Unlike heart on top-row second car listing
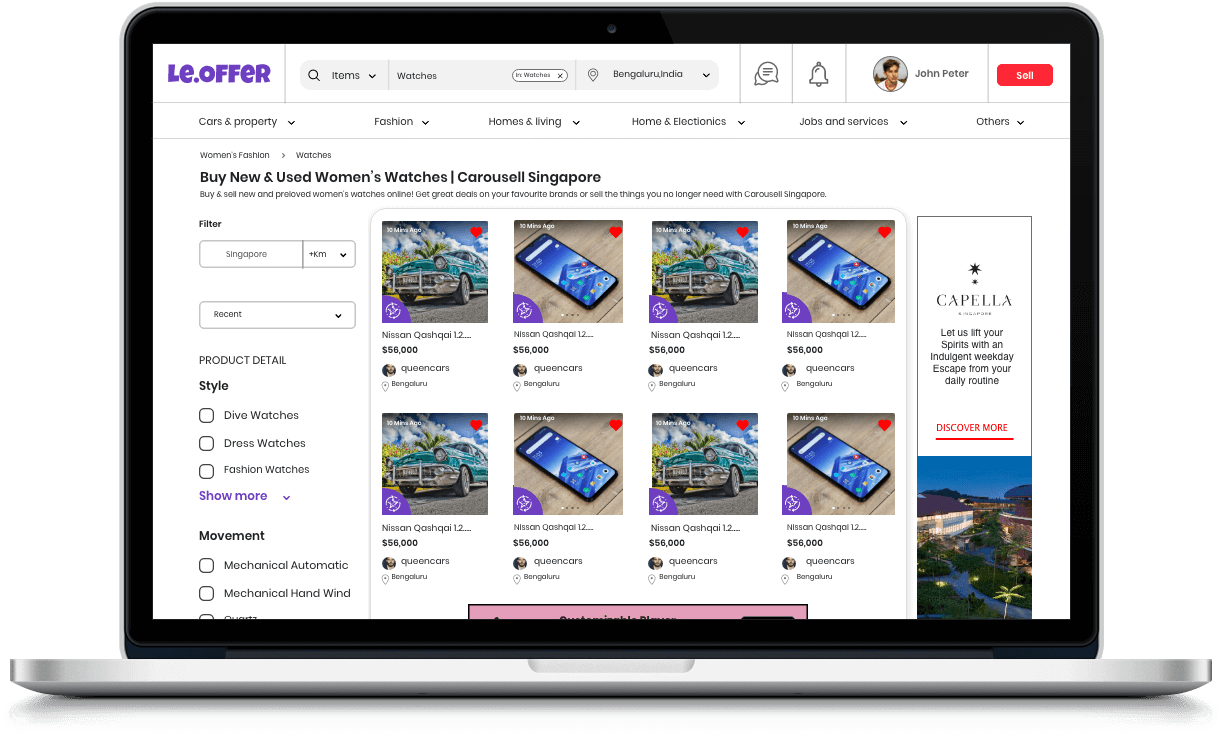The height and width of the screenshot is (740, 1221). (743, 232)
